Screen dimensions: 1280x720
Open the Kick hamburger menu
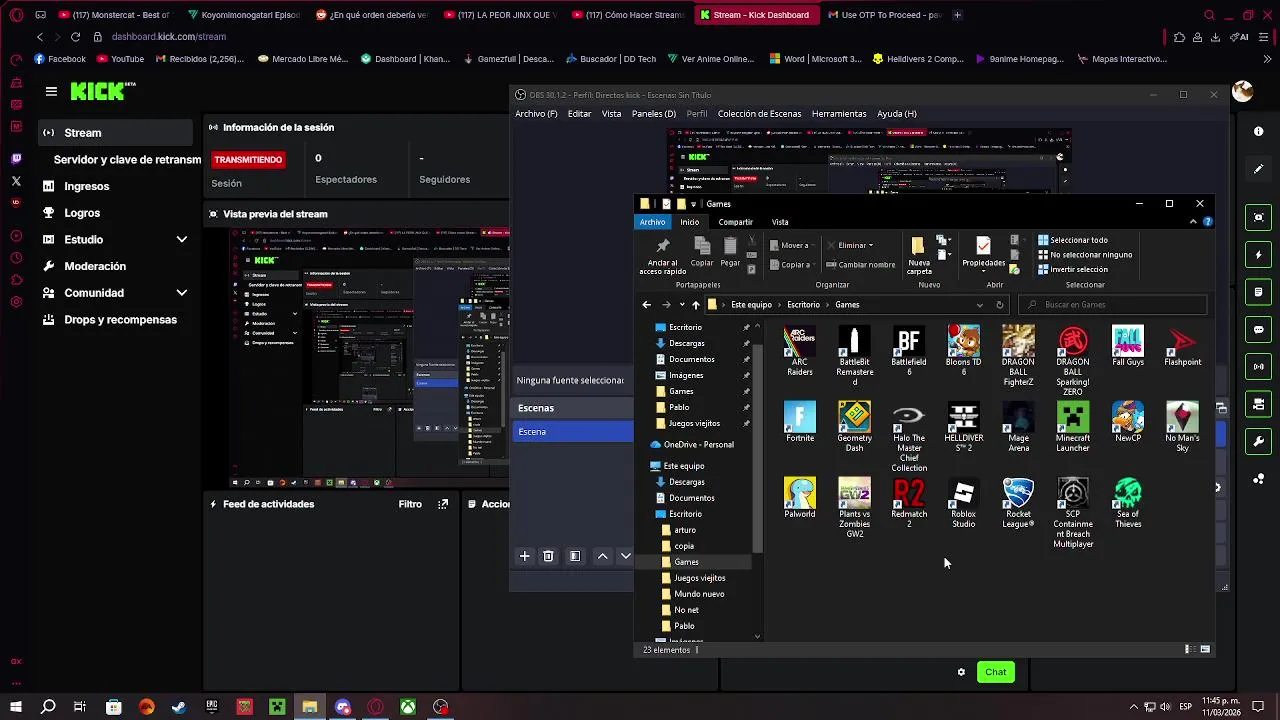pyautogui.click(x=51, y=91)
